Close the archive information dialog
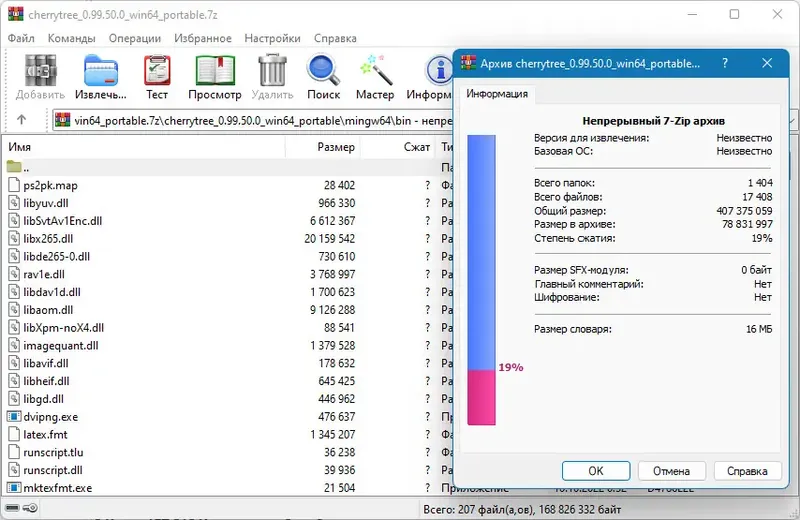 [767, 63]
